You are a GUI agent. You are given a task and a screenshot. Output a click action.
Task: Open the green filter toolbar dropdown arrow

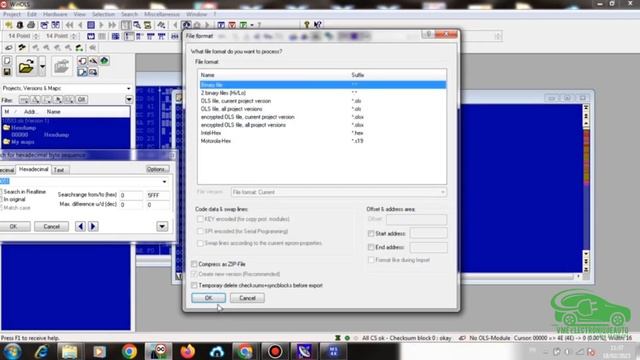(x=252, y=25)
